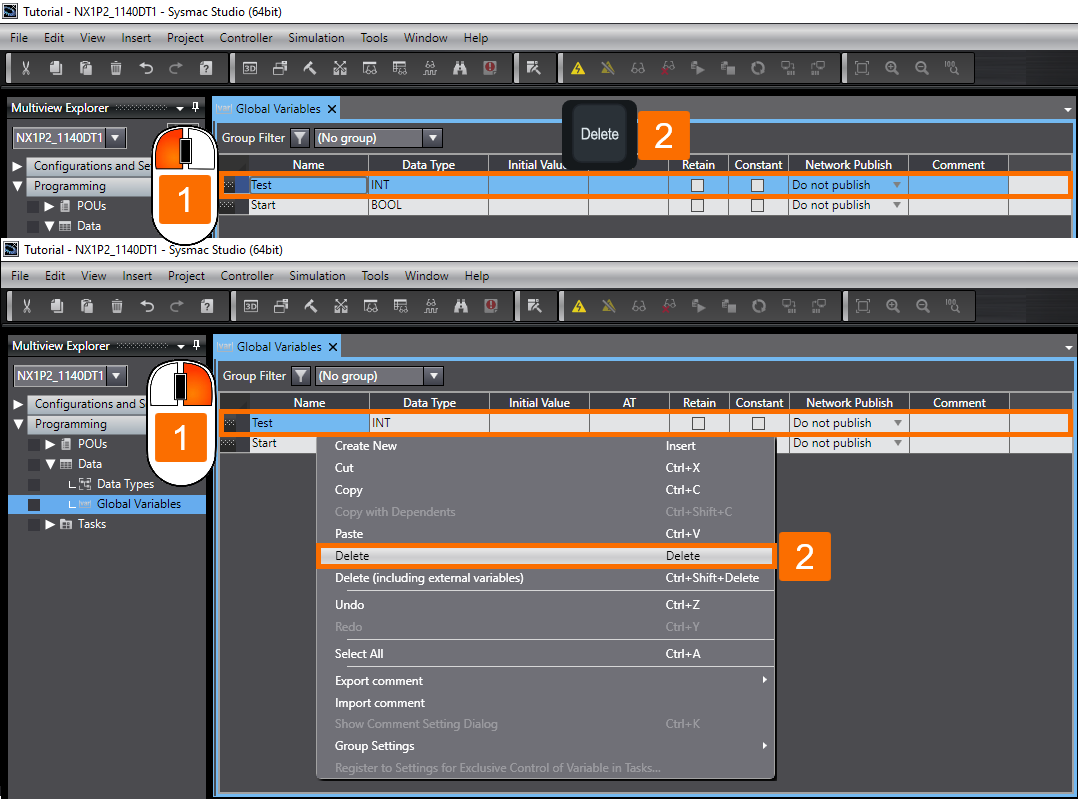The height and width of the screenshot is (799, 1078).
Task: Enable the Constant checkbox for Start variable
Action: [x=758, y=205]
